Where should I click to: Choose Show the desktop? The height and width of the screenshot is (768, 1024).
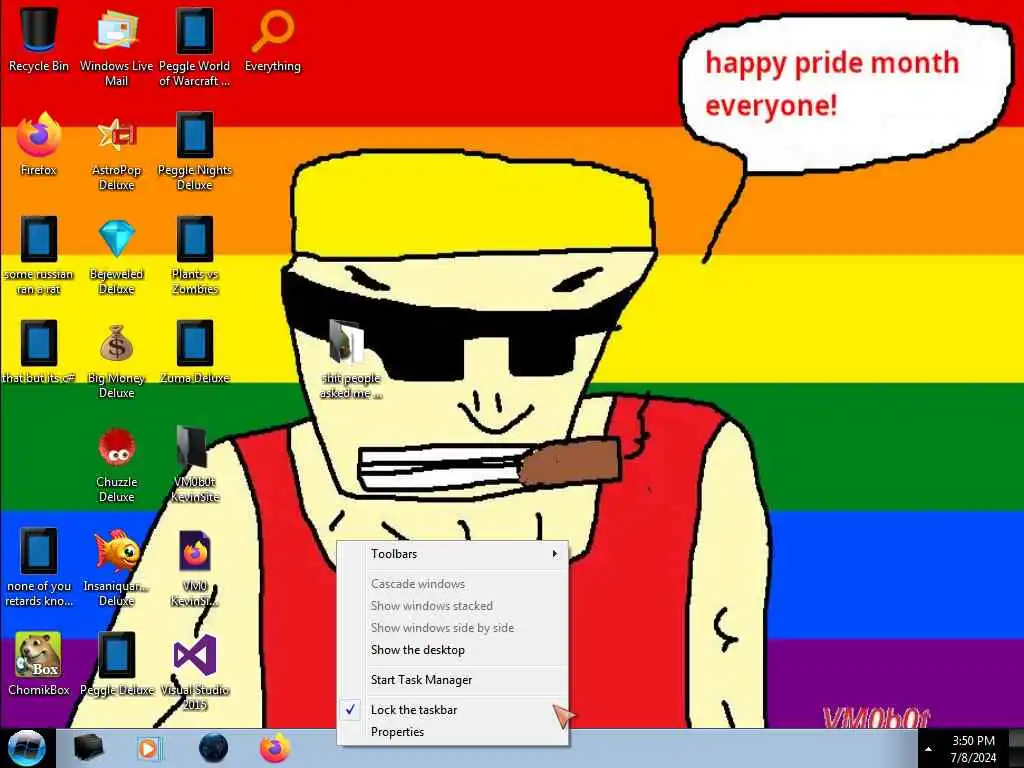(453, 650)
